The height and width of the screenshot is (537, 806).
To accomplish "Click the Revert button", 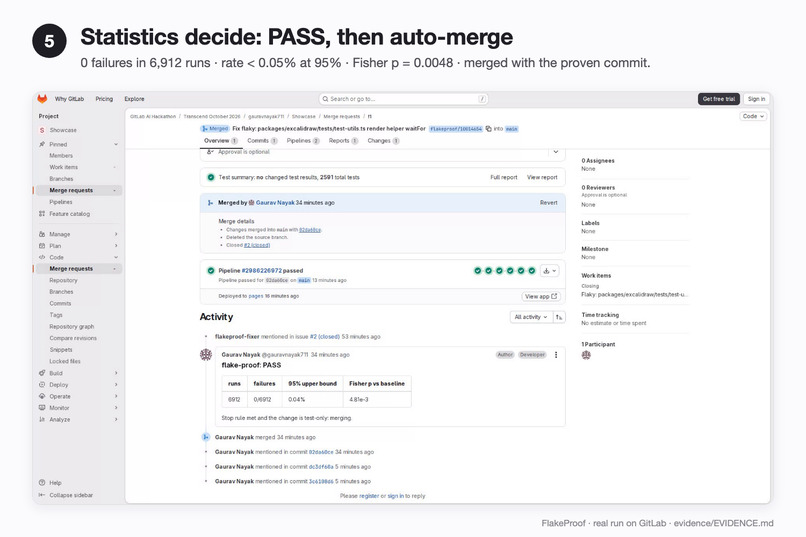I will pos(548,203).
